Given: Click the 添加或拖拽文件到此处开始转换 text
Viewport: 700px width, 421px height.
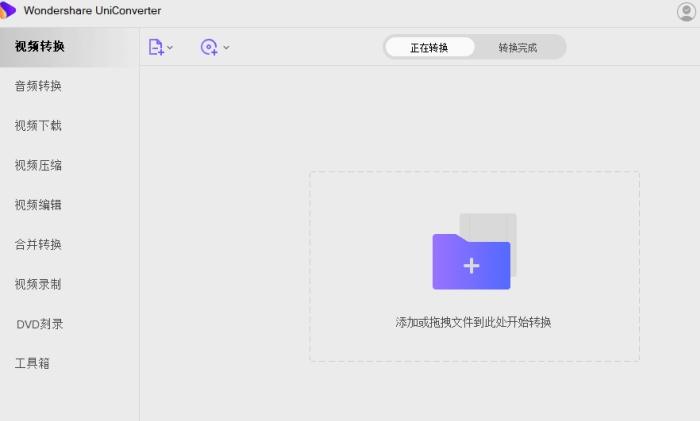Looking at the screenshot, I should (473, 322).
